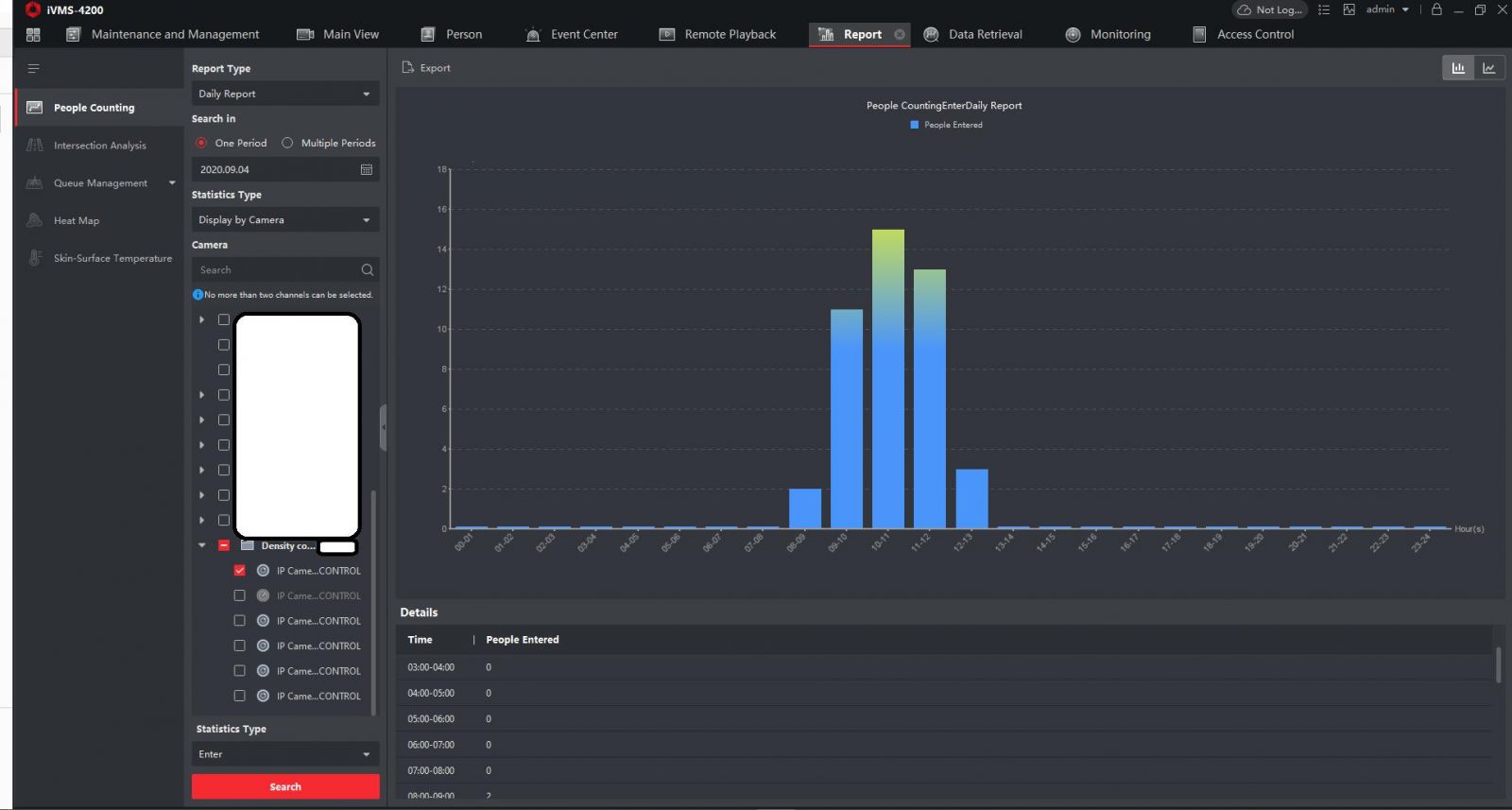Open the Display by Camera dropdown
The image size is (1512, 810).
(284, 219)
